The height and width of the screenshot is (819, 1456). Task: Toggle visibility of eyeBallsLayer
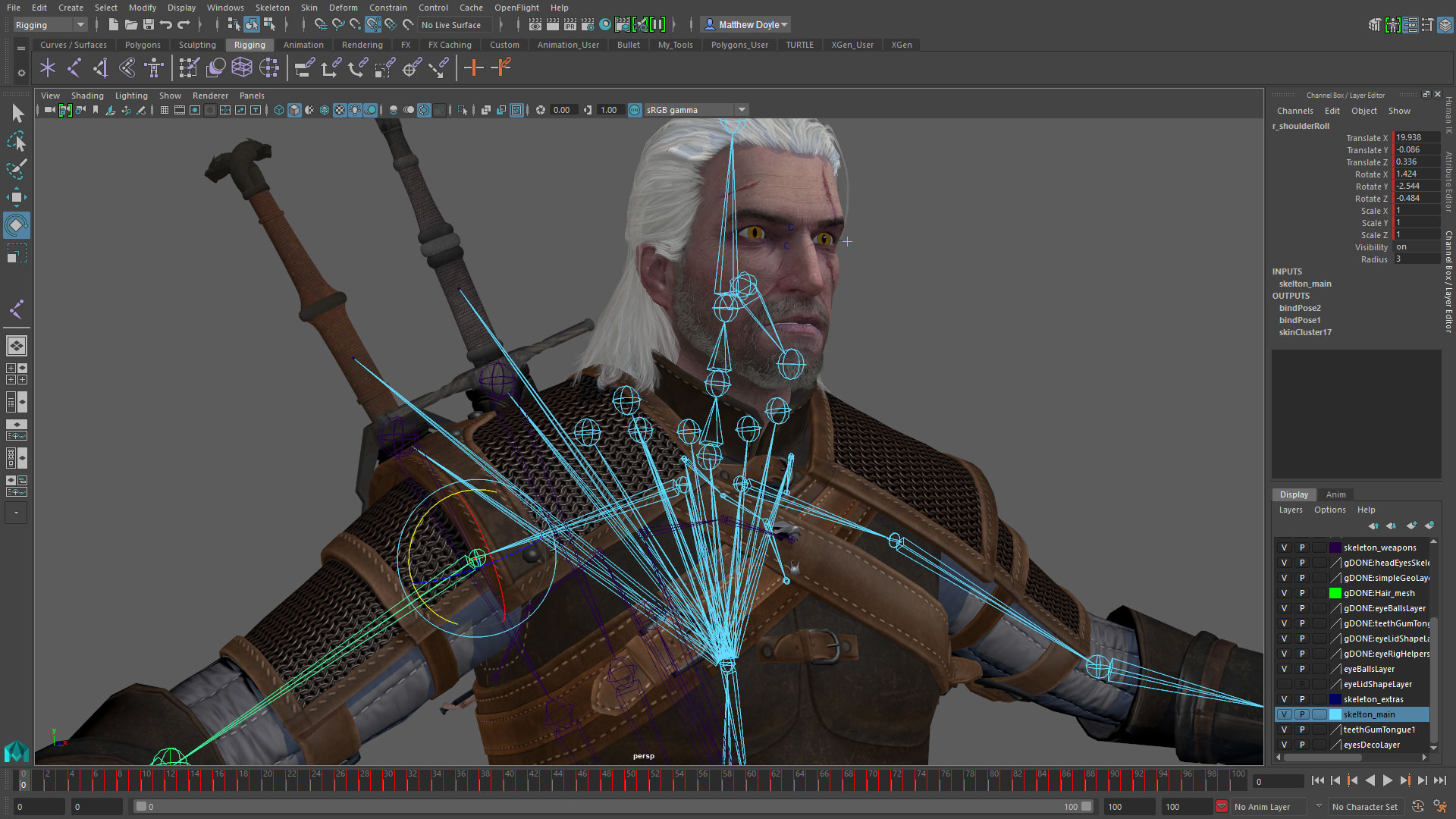[x=1284, y=668]
